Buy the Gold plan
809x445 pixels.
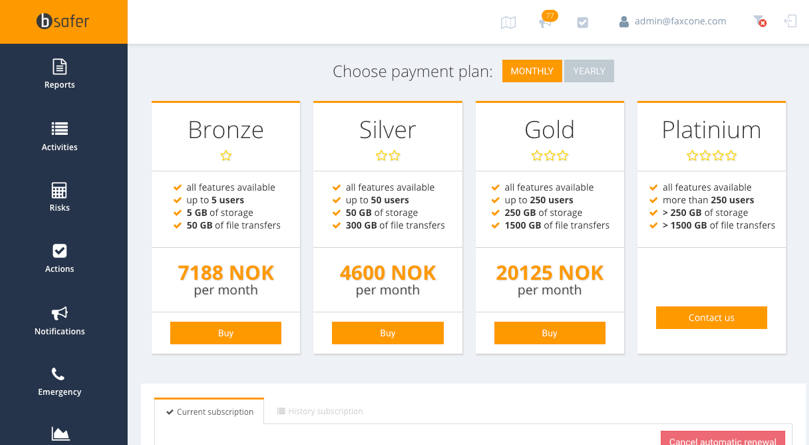pyautogui.click(x=549, y=333)
